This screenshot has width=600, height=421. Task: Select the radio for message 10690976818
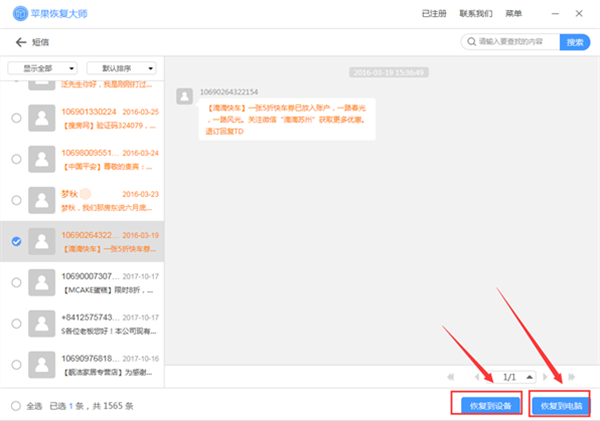(x=16, y=365)
